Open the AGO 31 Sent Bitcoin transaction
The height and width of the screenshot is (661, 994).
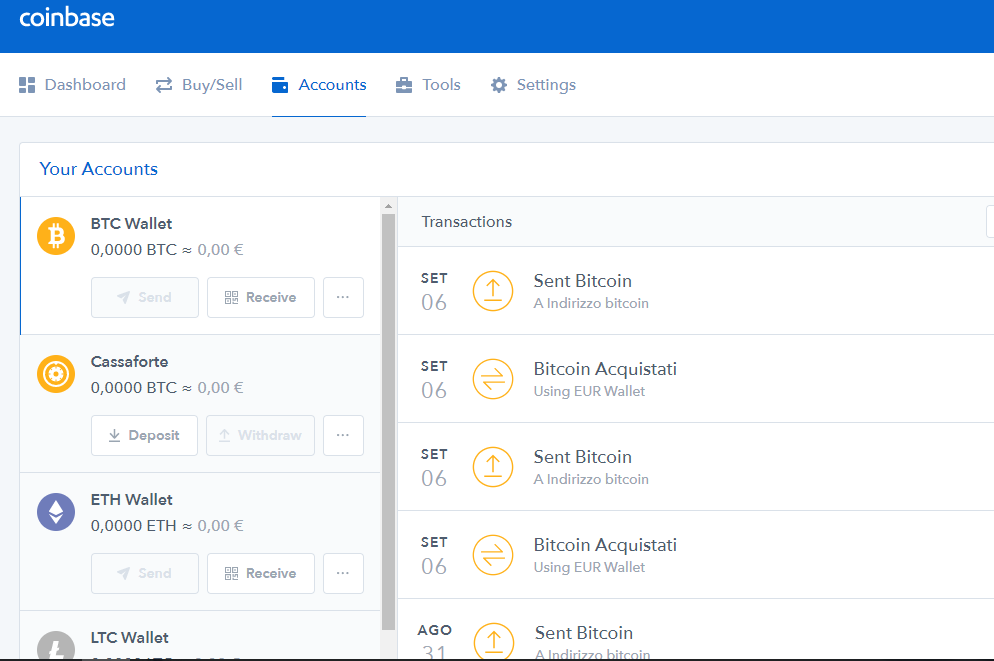coord(695,630)
